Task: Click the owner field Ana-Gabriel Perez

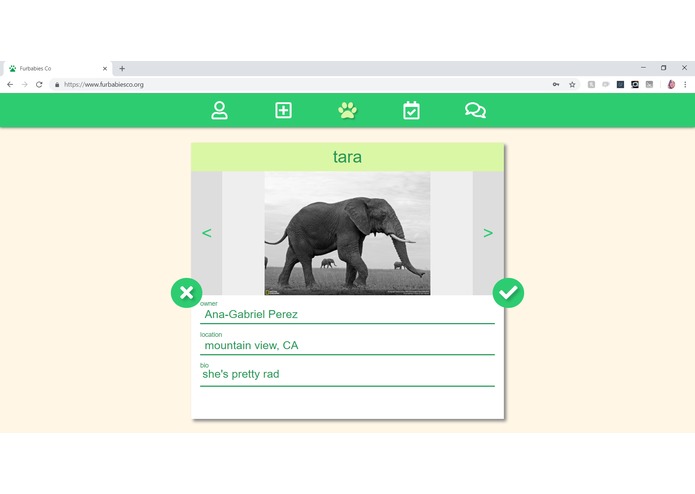Action: pos(348,315)
